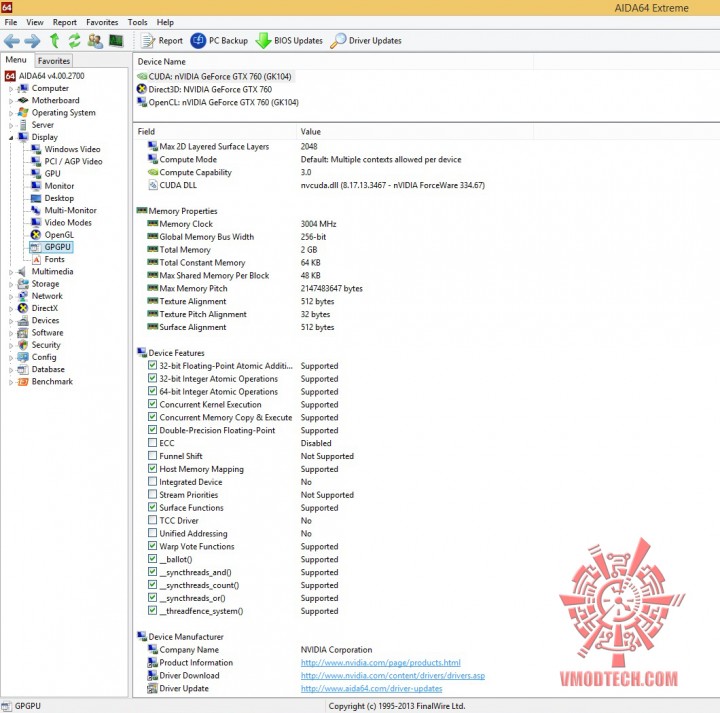Open the Help menu

[x=165, y=22]
